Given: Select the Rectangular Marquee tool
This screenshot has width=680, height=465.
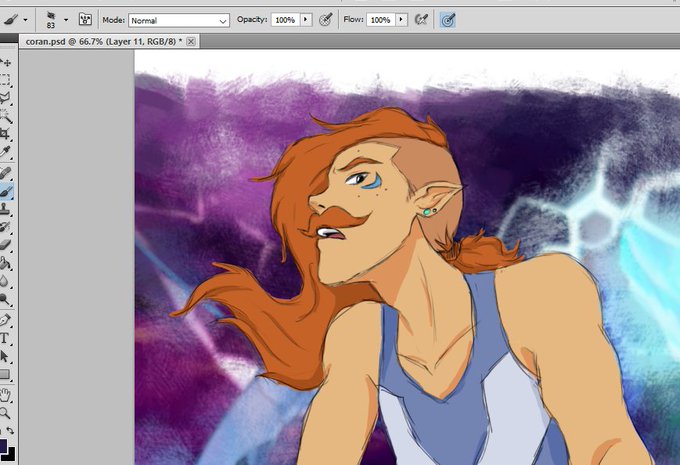Looking at the screenshot, I should tap(5, 80).
